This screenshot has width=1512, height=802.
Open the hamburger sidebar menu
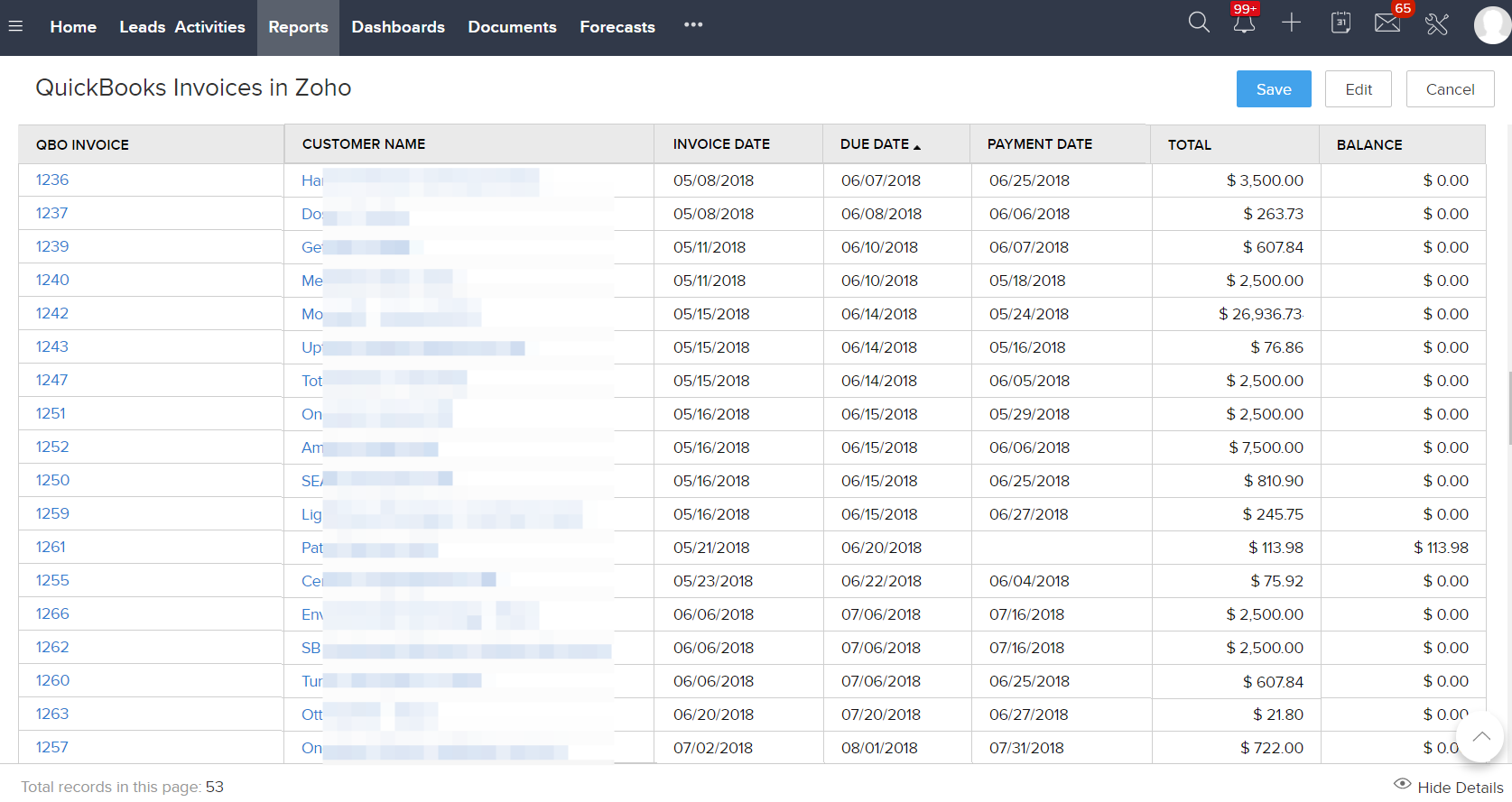click(x=15, y=26)
